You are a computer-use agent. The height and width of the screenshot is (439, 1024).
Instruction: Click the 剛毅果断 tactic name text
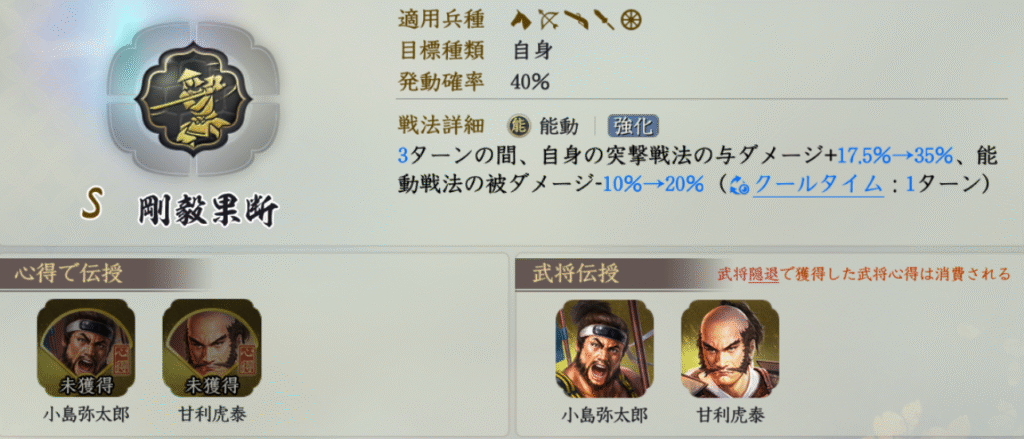coord(208,211)
